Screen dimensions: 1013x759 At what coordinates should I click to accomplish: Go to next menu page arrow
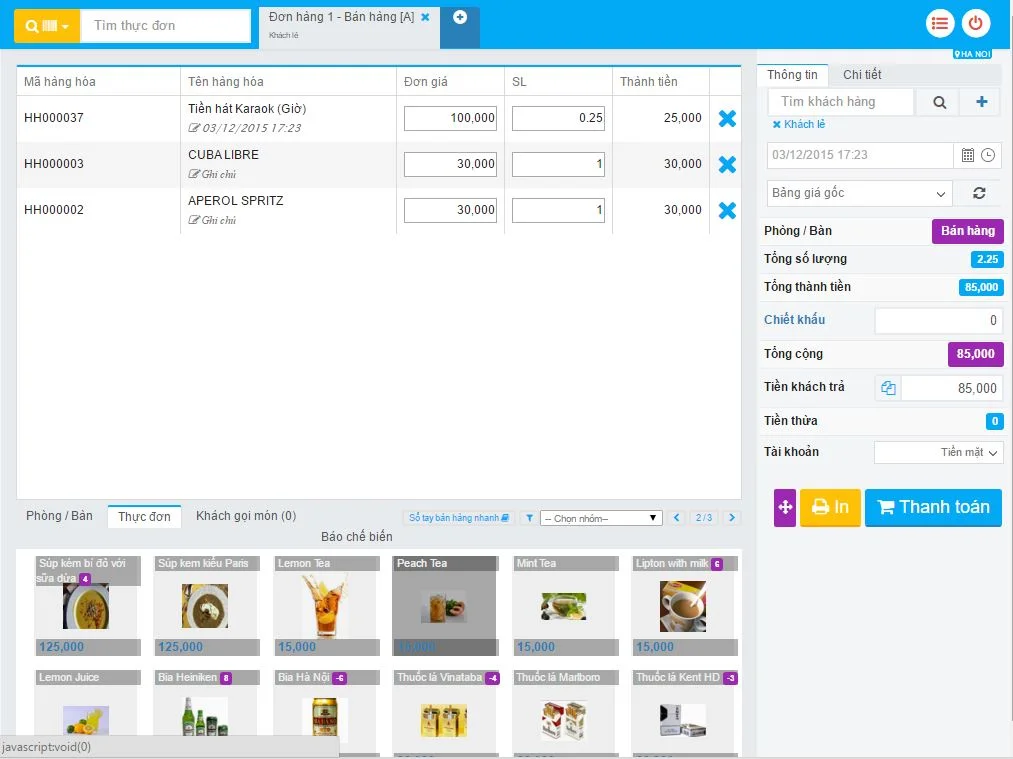732,518
